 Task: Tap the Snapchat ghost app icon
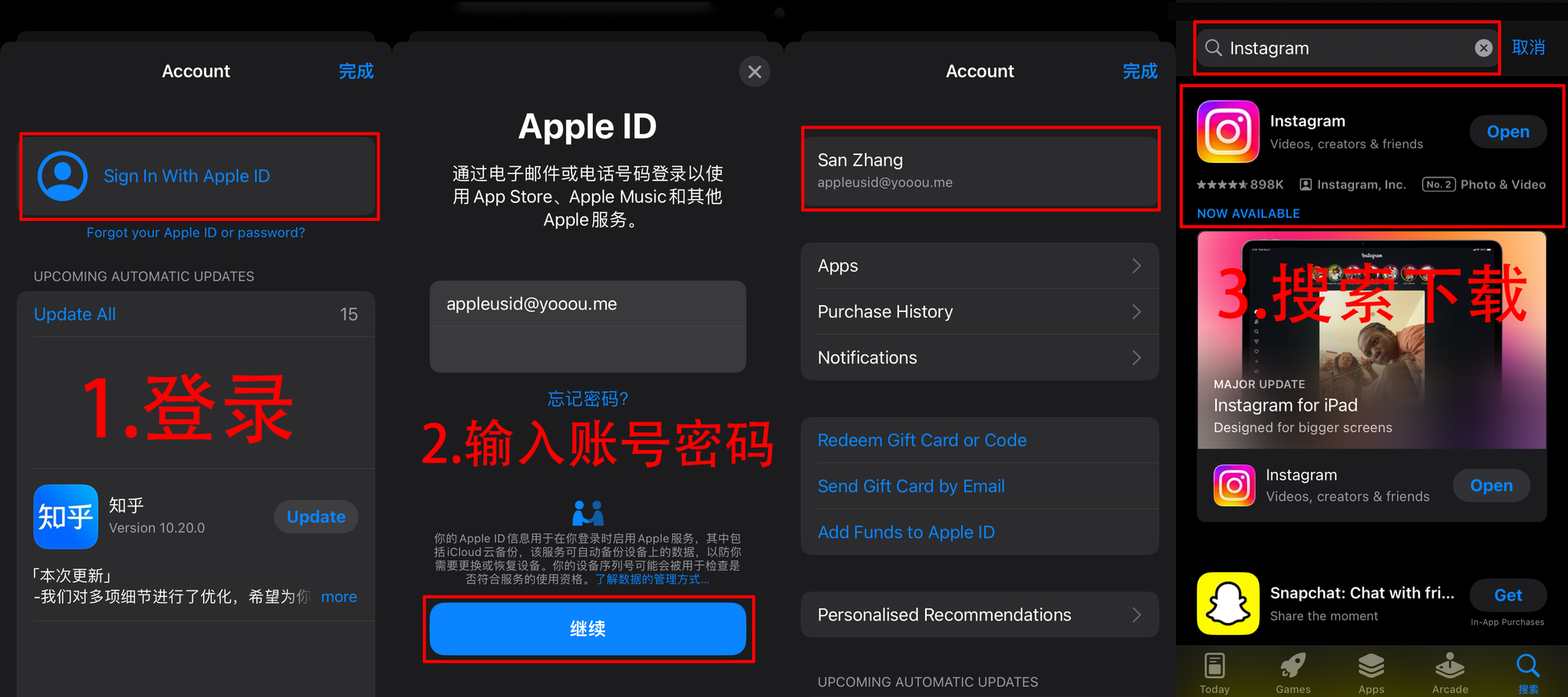click(1228, 603)
